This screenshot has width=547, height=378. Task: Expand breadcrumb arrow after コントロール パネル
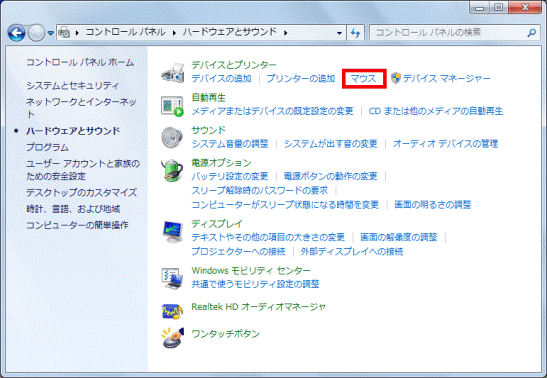point(174,33)
